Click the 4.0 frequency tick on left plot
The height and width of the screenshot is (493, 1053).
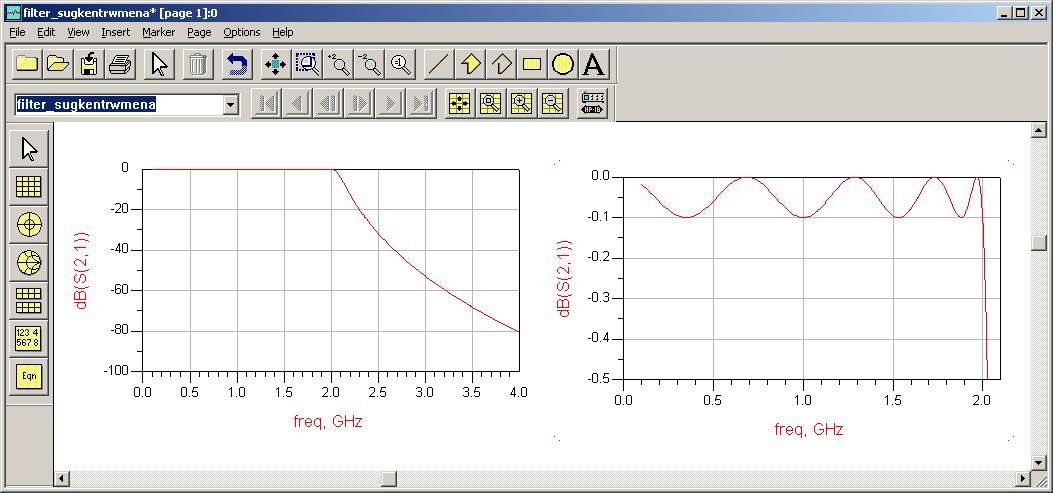coord(518,392)
